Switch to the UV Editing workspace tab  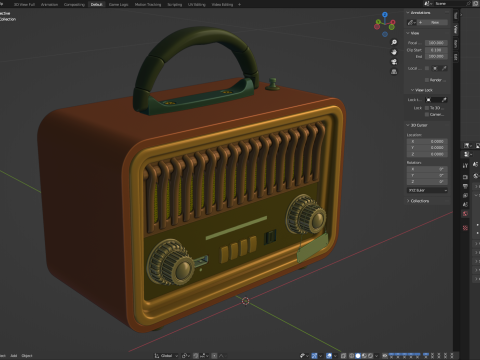197,4
